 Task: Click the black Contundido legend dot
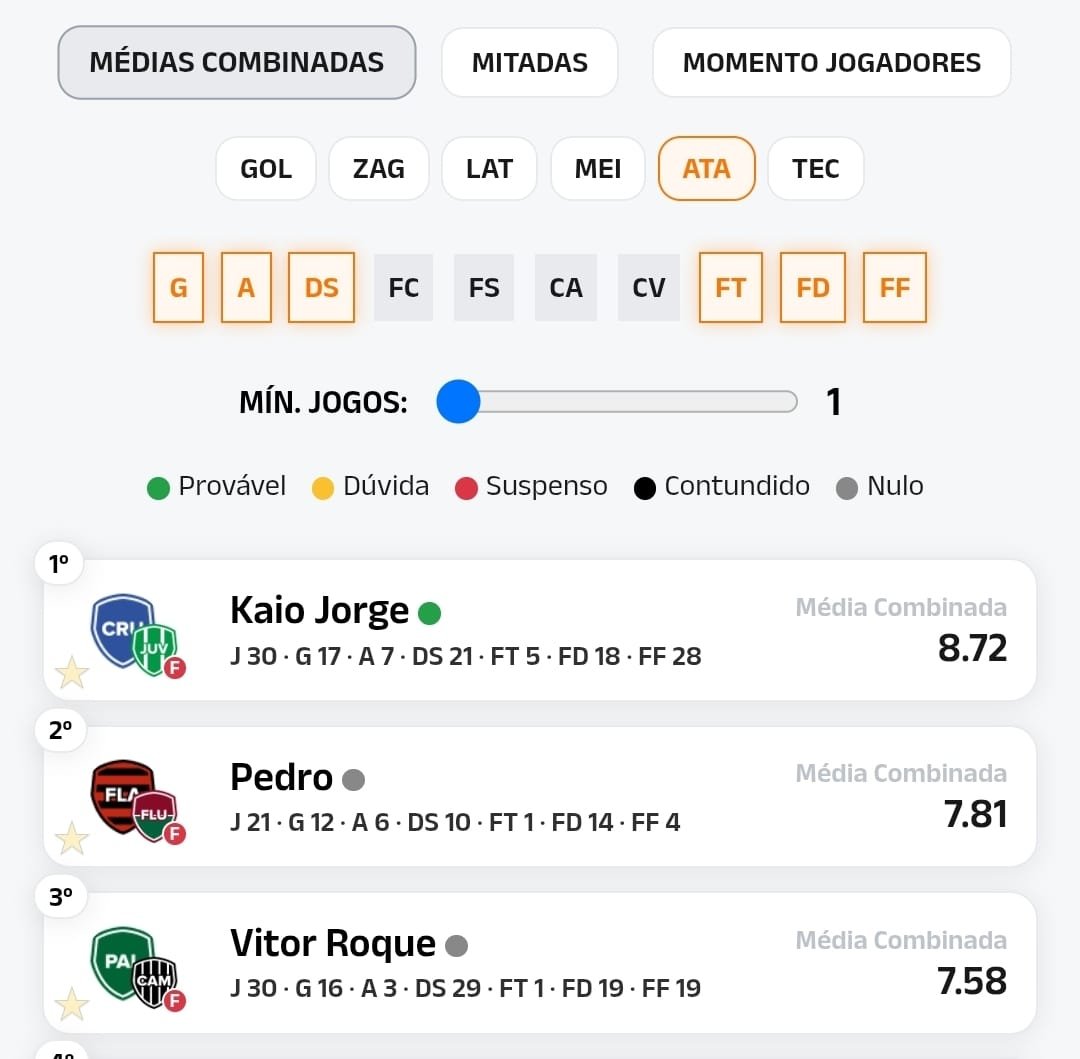pyautogui.click(x=644, y=487)
